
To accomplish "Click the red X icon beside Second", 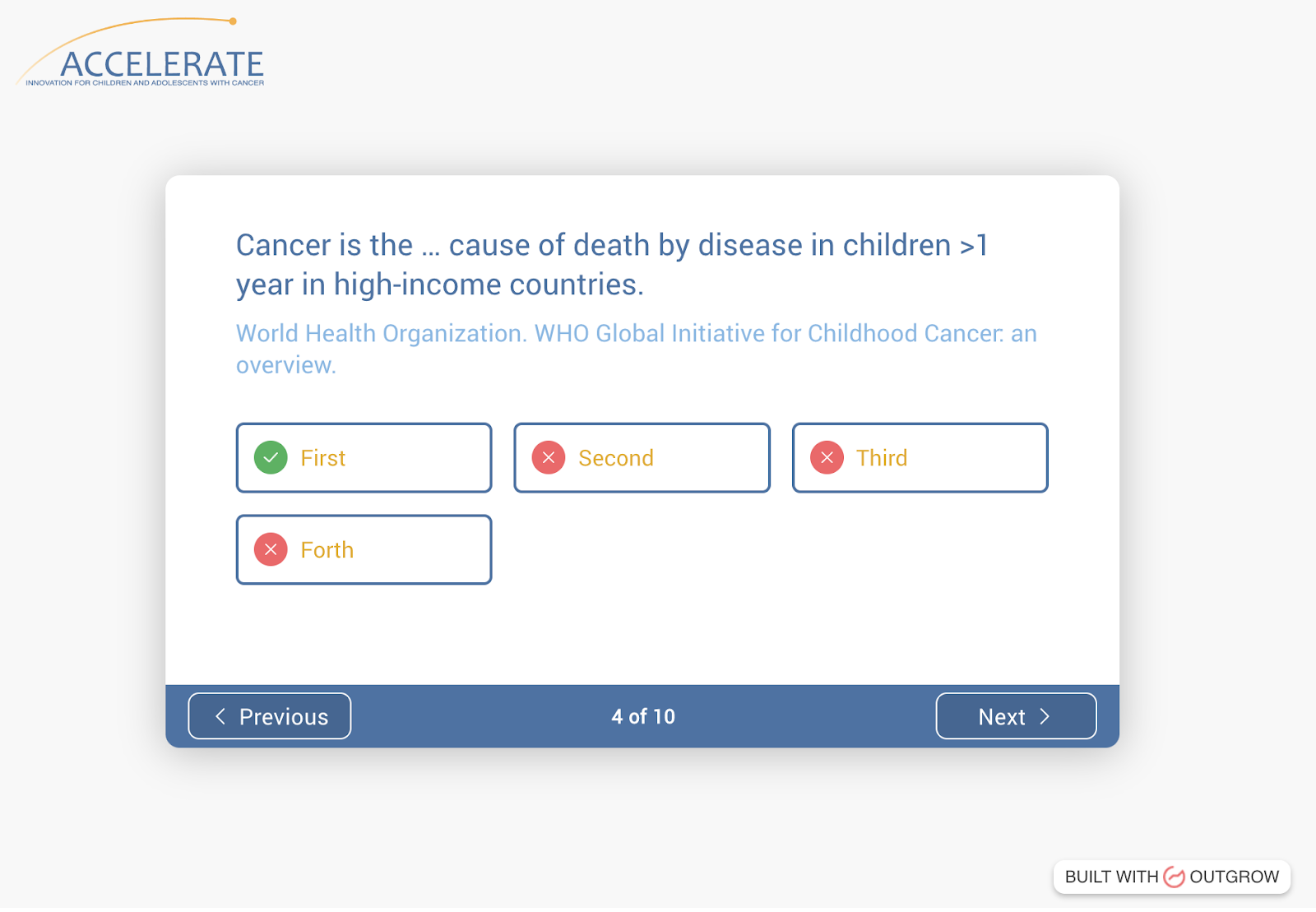I will point(549,458).
